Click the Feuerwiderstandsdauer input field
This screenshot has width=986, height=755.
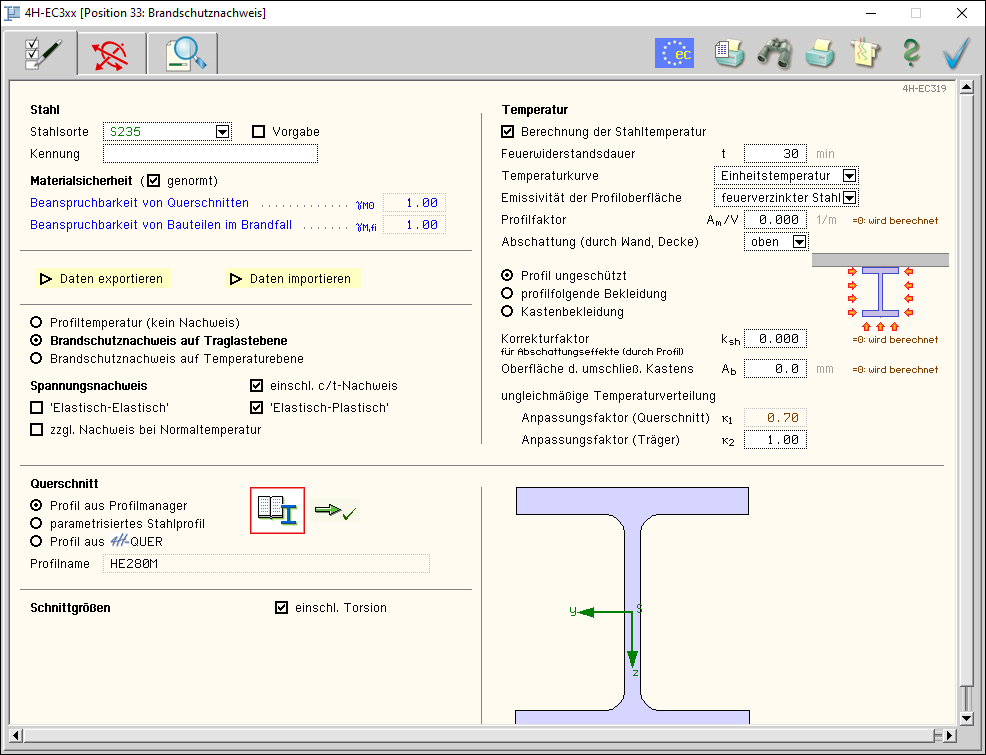click(775, 154)
